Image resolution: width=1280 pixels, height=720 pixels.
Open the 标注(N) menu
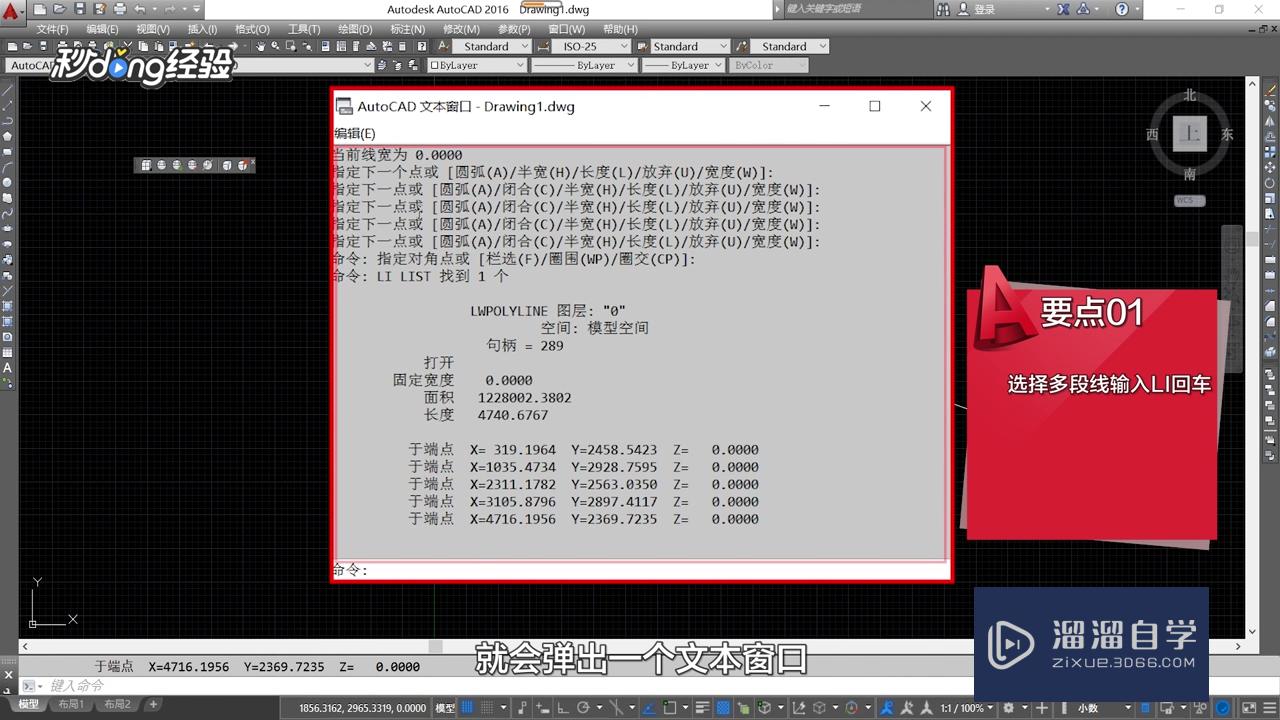click(x=407, y=29)
